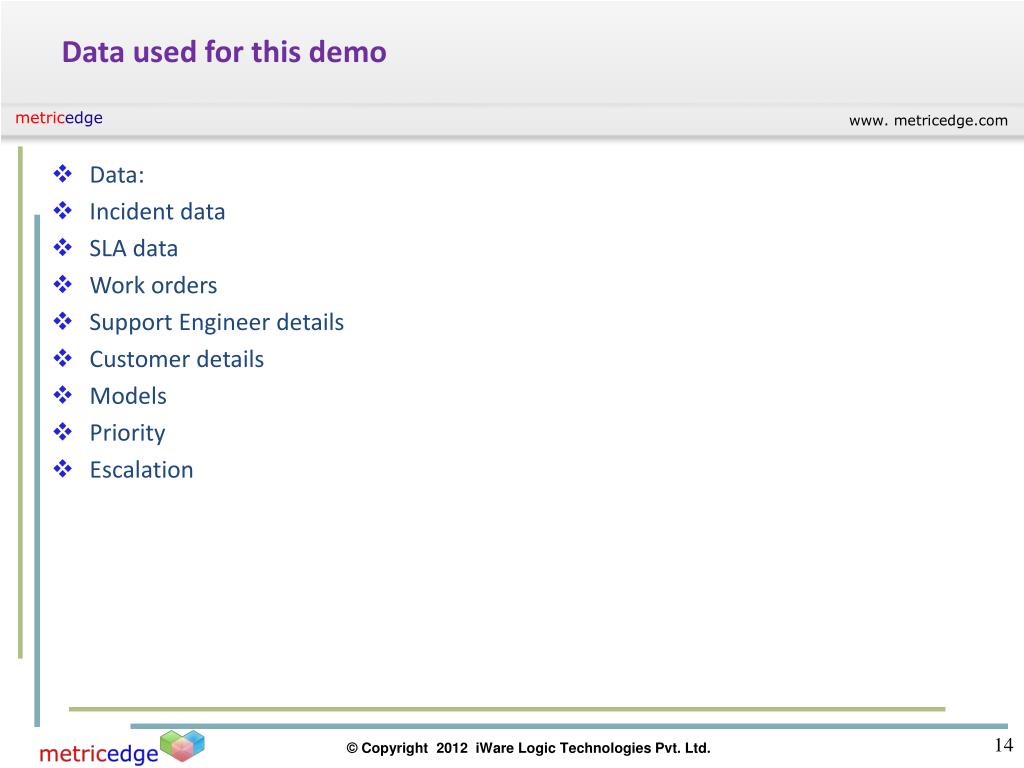
Task: Click the diamond bullet beside 'Escalation'
Action: pyautogui.click(x=63, y=469)
